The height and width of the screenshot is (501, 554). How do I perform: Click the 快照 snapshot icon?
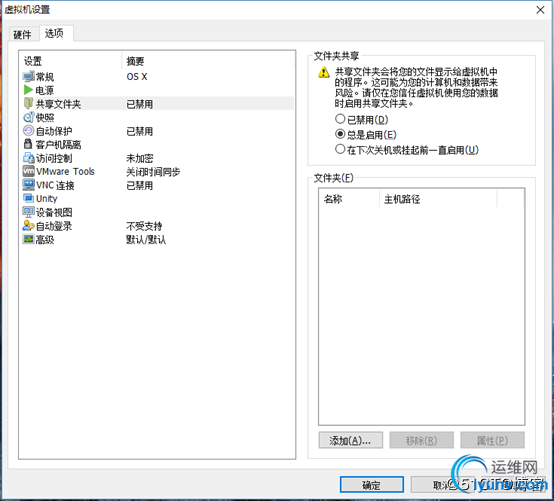pyautogui.click(x=28, y=117)
